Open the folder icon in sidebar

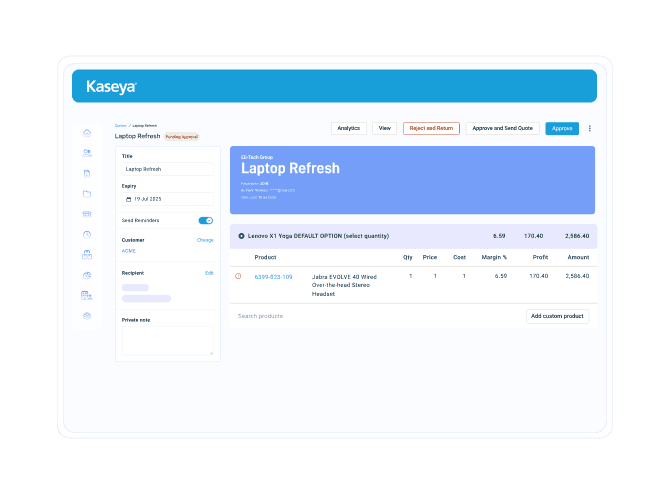tap(87, 193)
